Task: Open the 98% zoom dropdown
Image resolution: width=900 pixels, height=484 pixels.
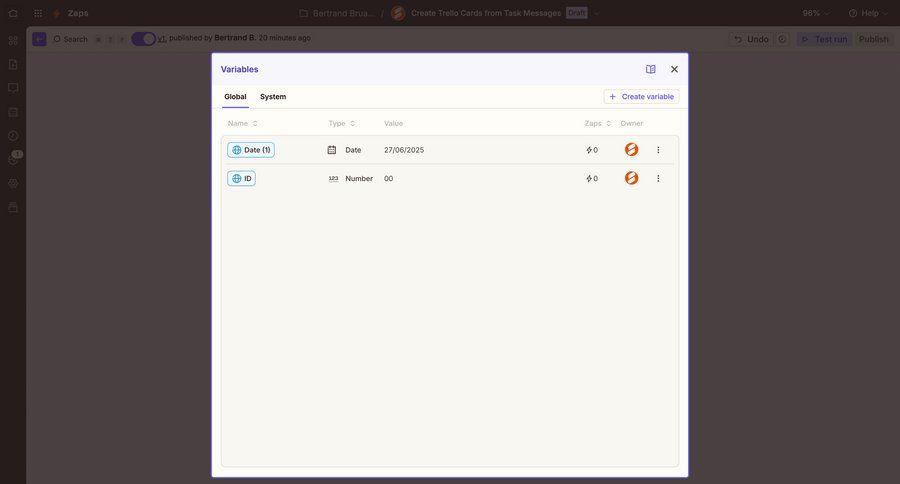Action: point(816,13)
